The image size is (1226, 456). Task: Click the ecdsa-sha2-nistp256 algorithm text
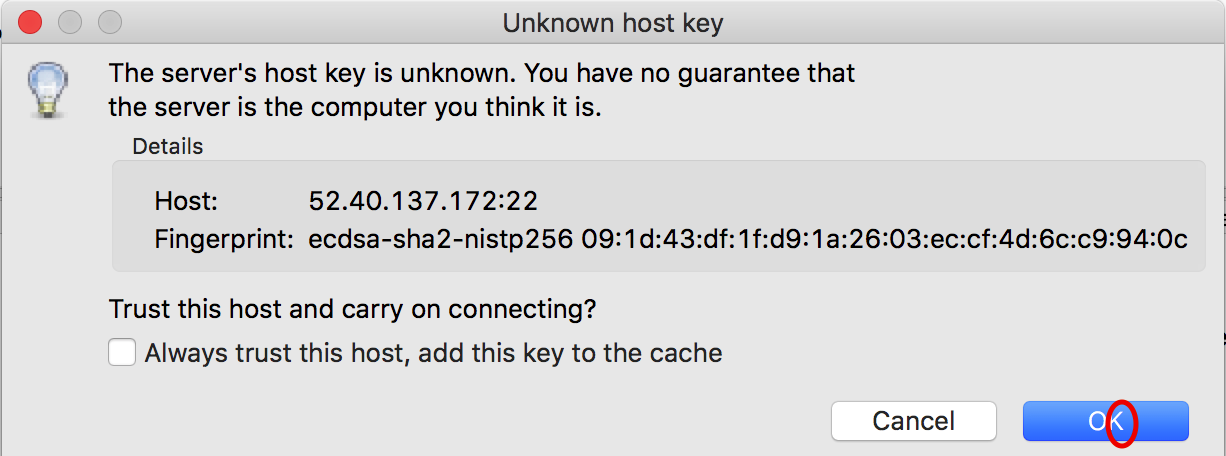441,240
